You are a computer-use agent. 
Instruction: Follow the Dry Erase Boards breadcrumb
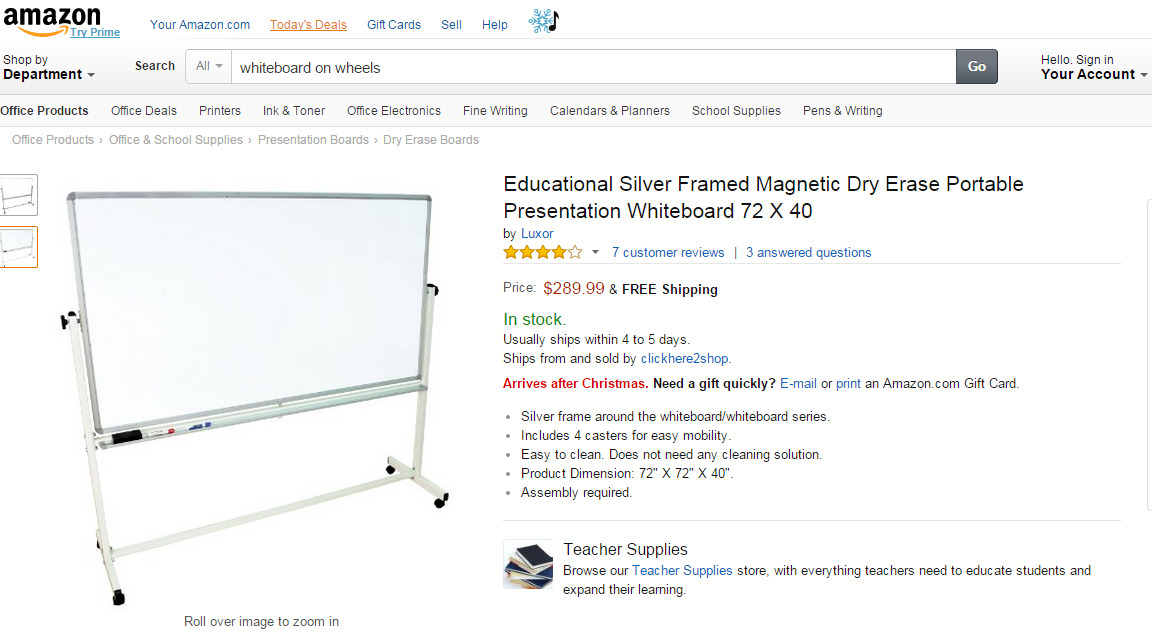tap(431, 139)
